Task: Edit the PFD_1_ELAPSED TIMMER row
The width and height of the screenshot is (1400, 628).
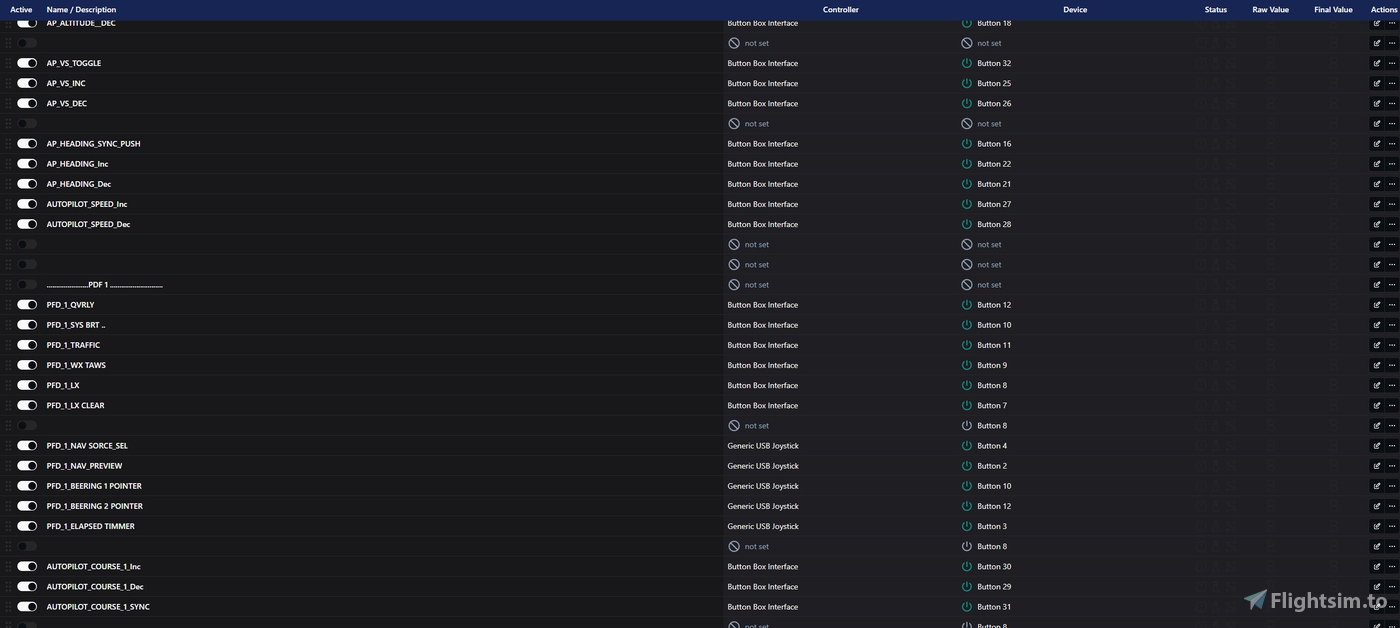Action: click(x=1376, y=526)
